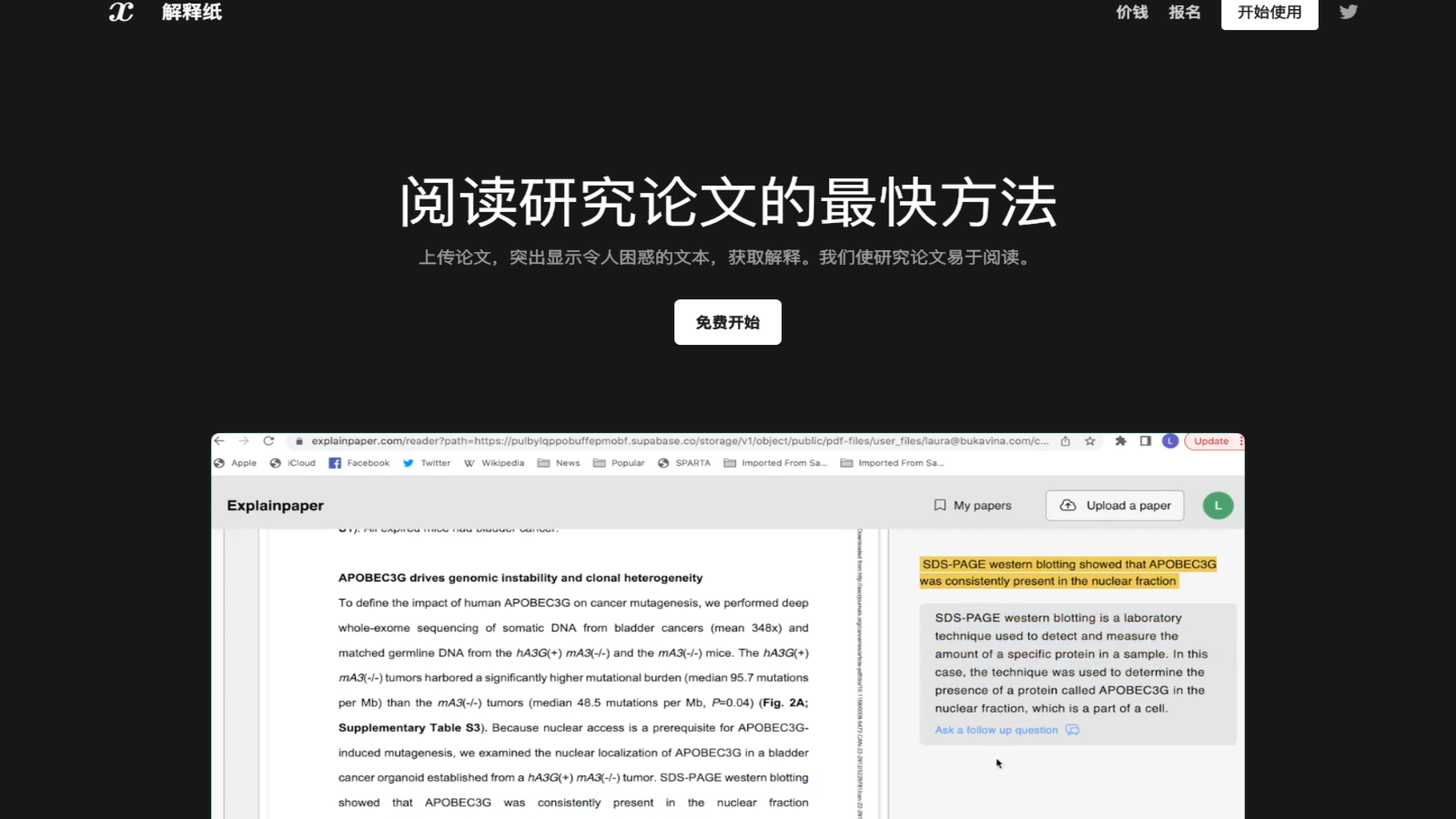
Task: Open the SPARTA bookmark
Action: point(684,463)
